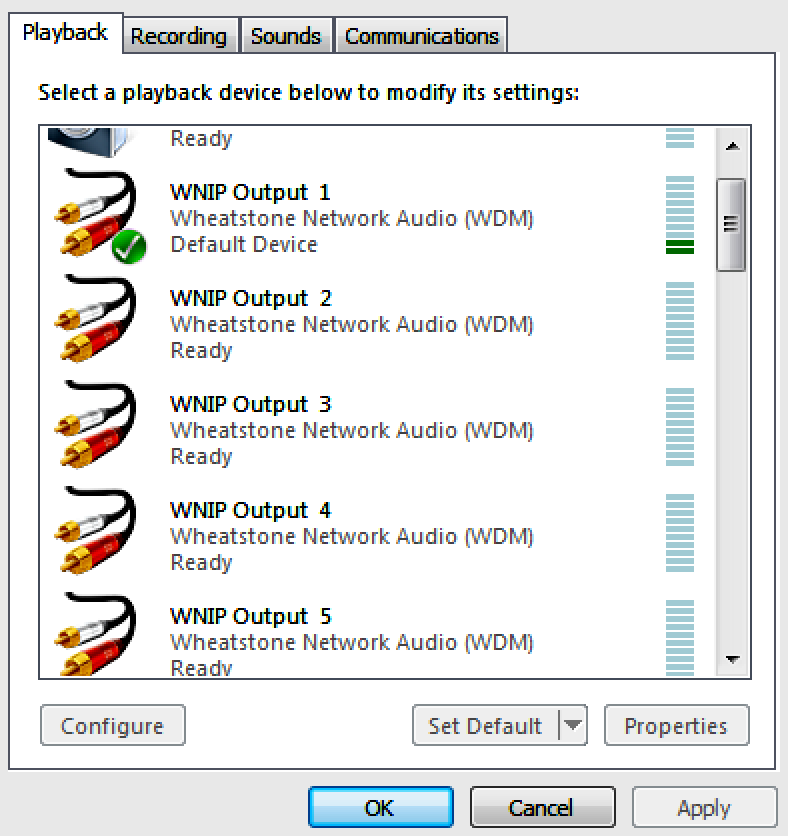Click the WNIP Output 2 RCA cable icon
This screenshot has width=788, height=836.
pos(96,319)
